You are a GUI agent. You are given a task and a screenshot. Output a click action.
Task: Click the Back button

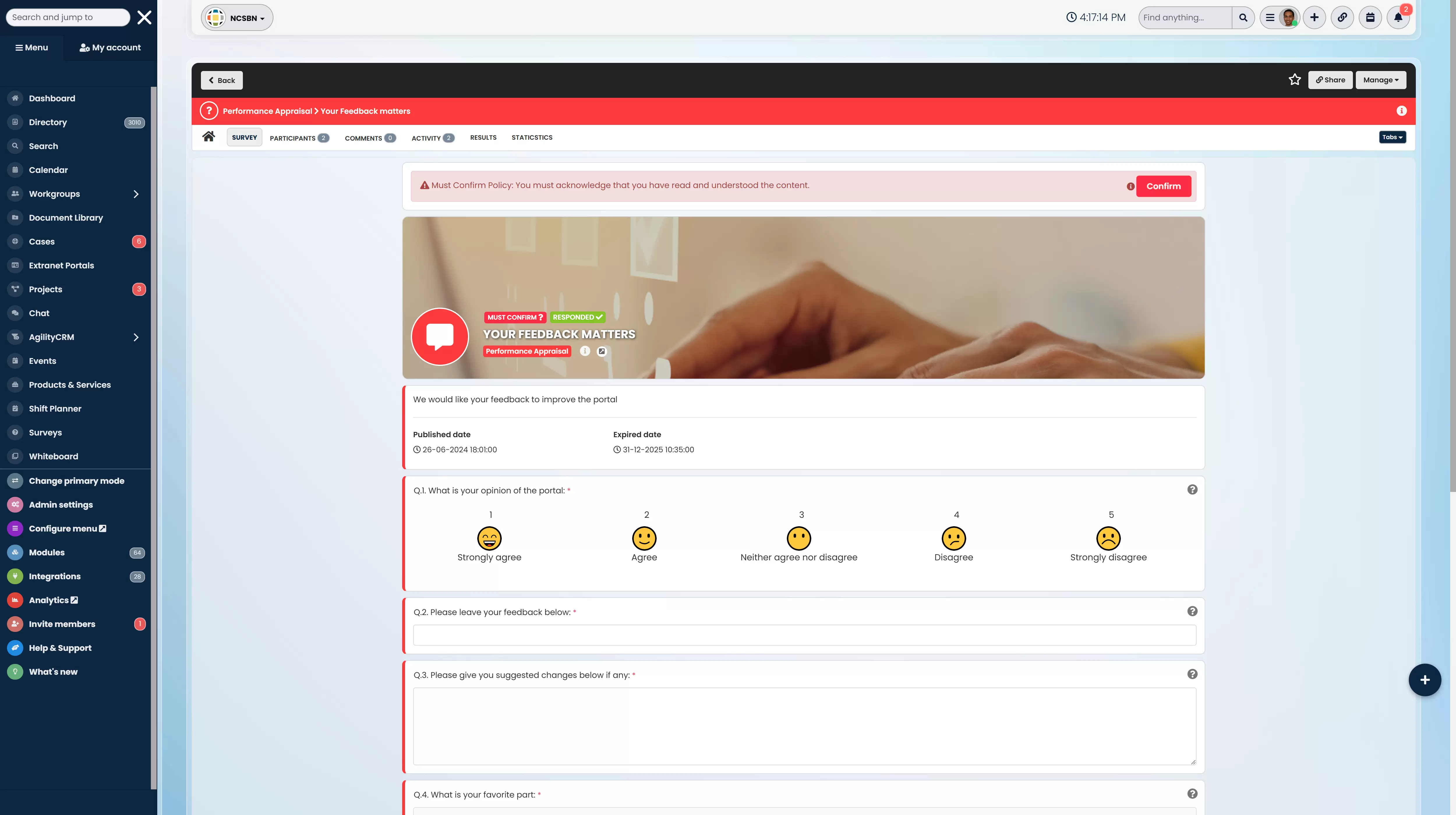click(x=222, y=80)
